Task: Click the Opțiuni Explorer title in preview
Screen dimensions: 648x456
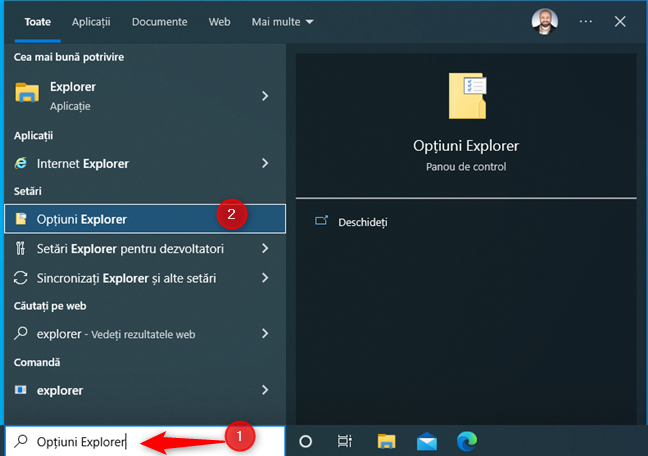Action: [x=466, y=146]
